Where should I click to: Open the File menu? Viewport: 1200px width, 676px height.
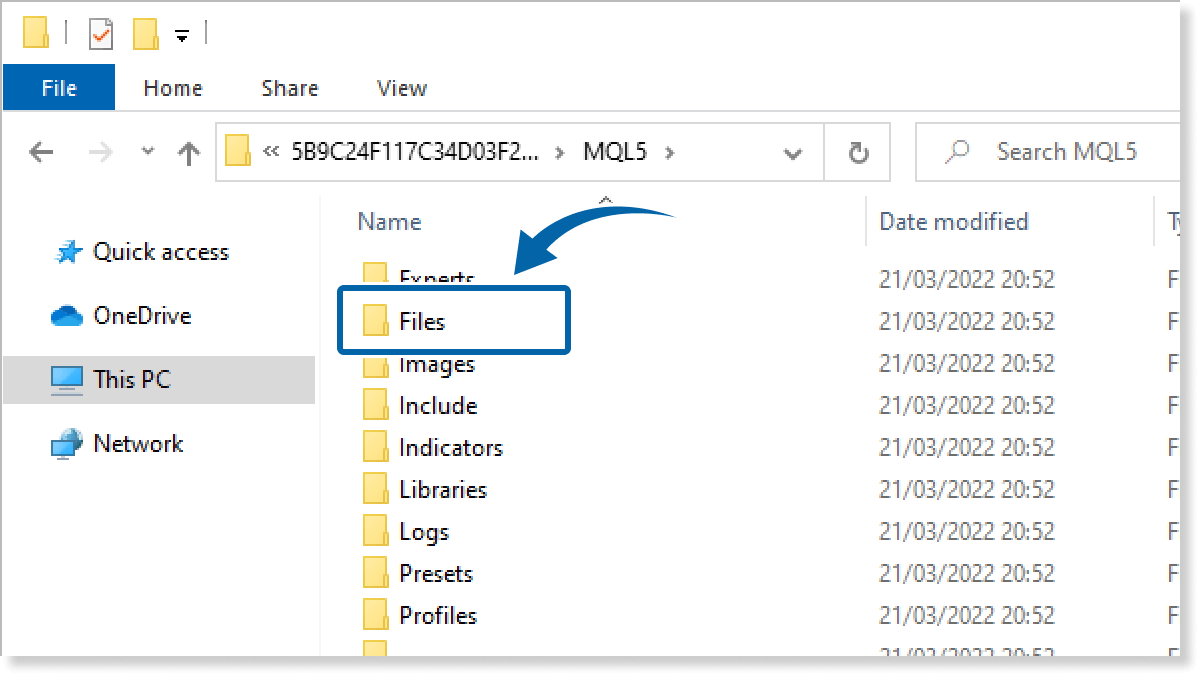(x=59, y=88)
